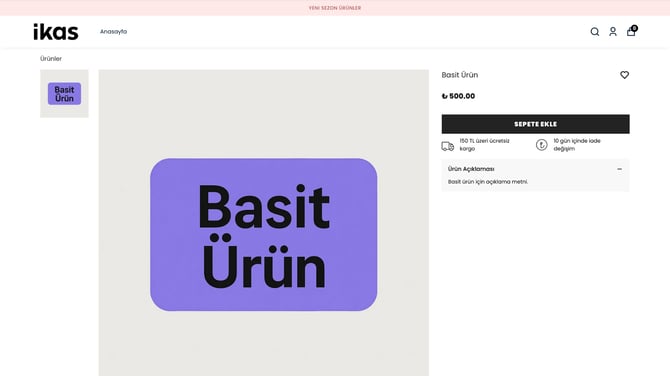670x376 pixels.
Task: Open the search icon in header
Action: [x=594, y=32]
